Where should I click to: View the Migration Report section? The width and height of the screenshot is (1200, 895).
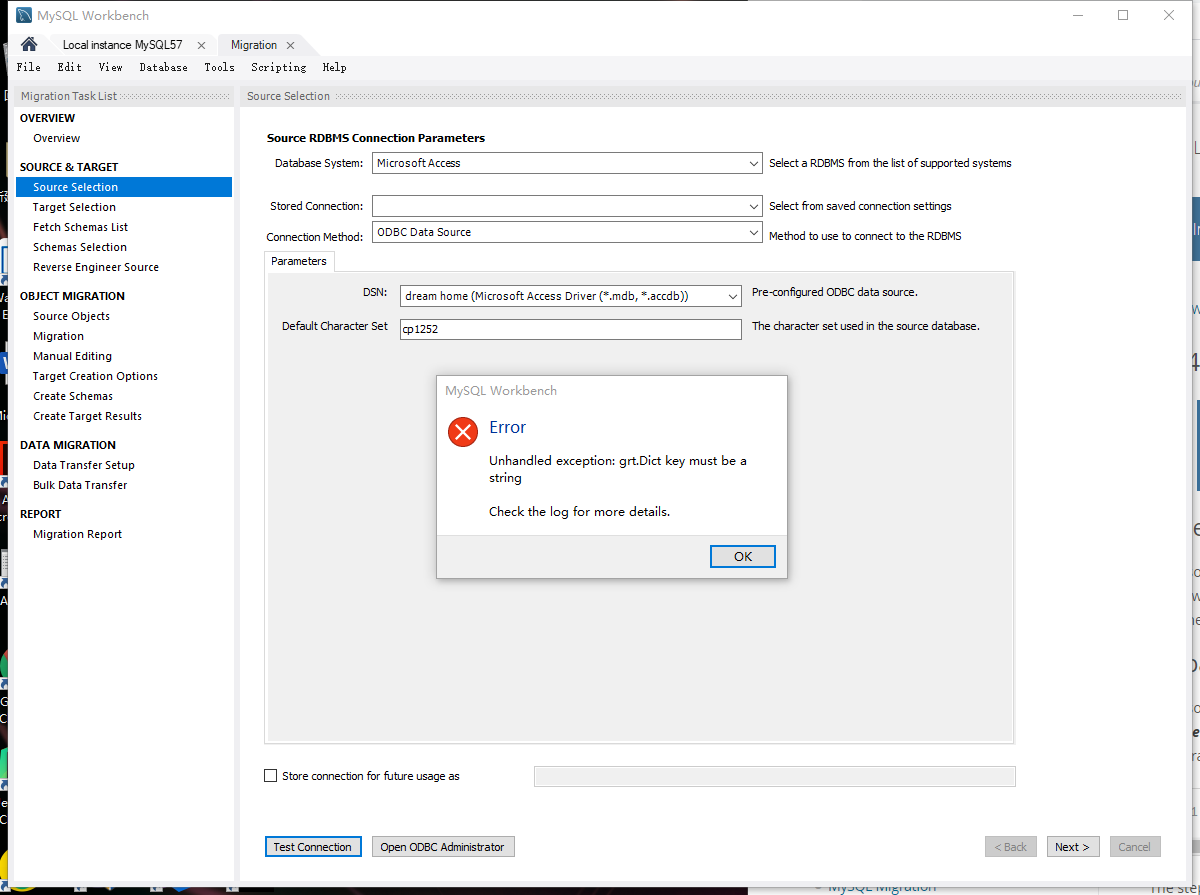pos(77,533)
